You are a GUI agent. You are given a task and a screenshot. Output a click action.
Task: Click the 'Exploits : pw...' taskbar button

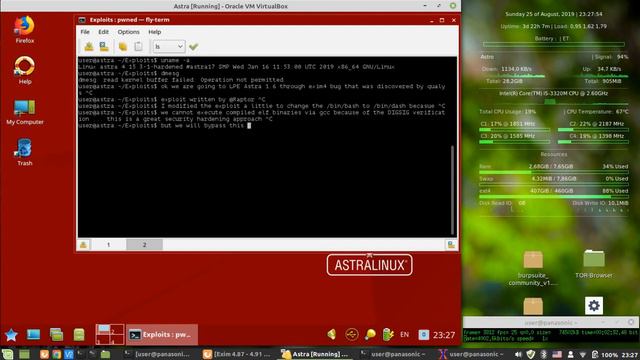162,335
